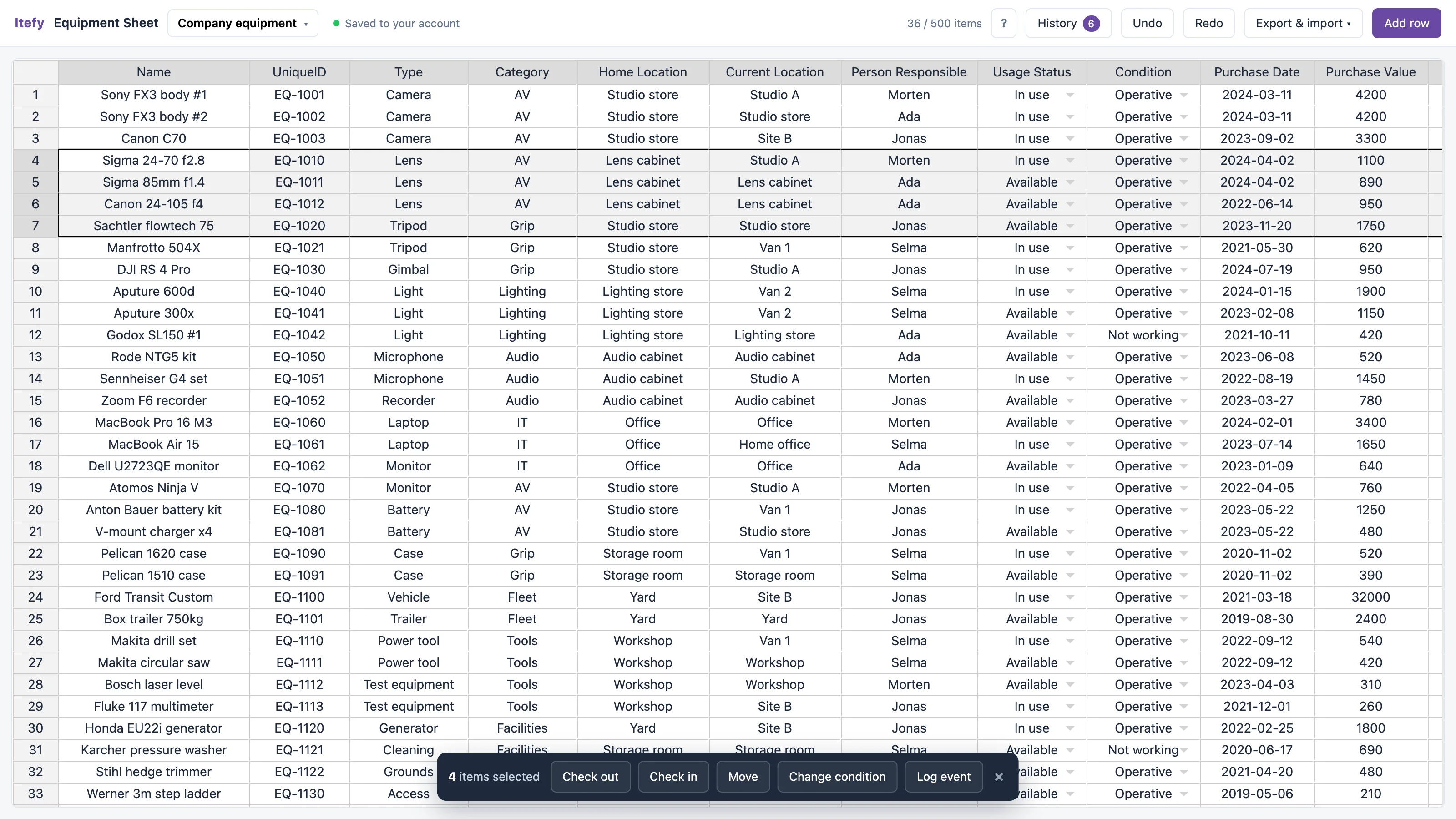
Task: Select the UniqueID column header
Action: point(299,72)
